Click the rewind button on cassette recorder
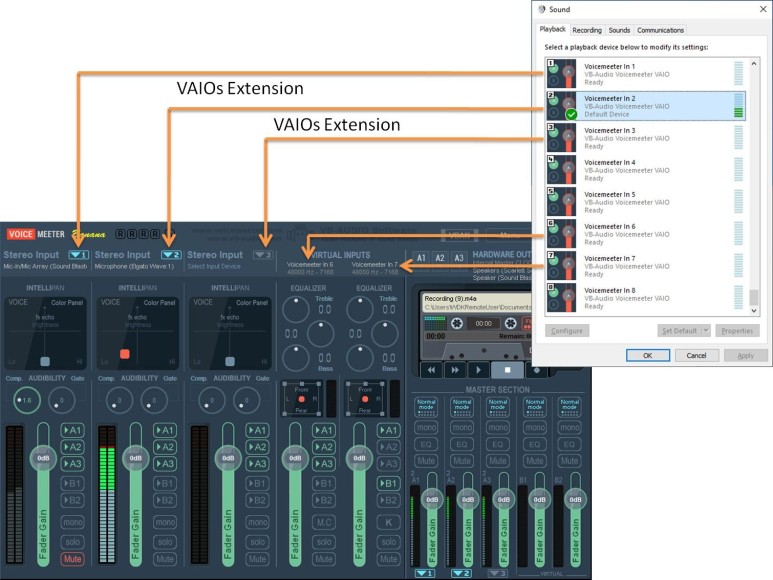773x580 pixels. [x=431, y=370]
